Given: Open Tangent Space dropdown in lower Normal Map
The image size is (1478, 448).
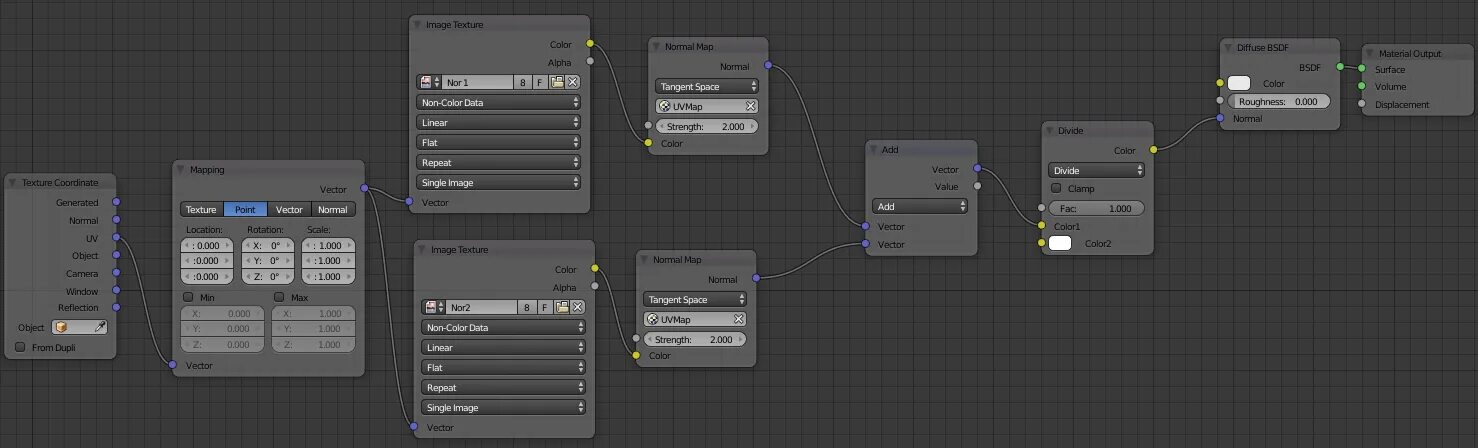Looking at the screenshot, I should 695,299.
